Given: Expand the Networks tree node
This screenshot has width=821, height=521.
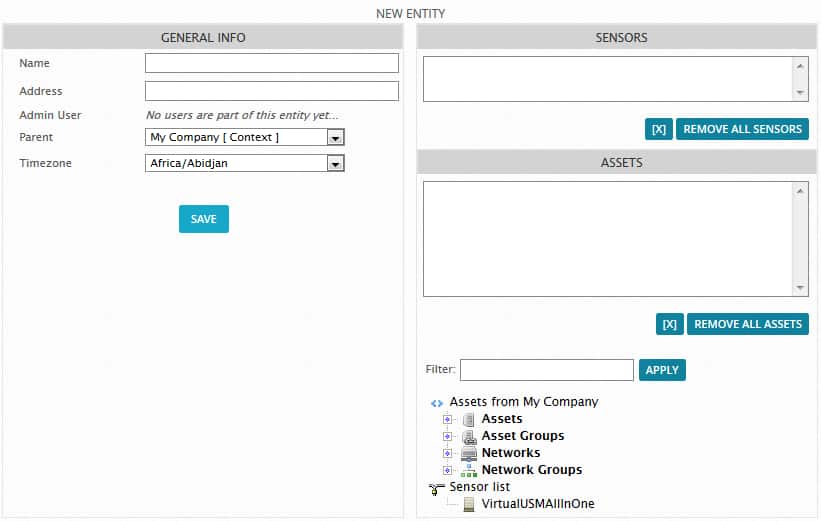Looking at the screenshot, I should [x=447, y=453].
